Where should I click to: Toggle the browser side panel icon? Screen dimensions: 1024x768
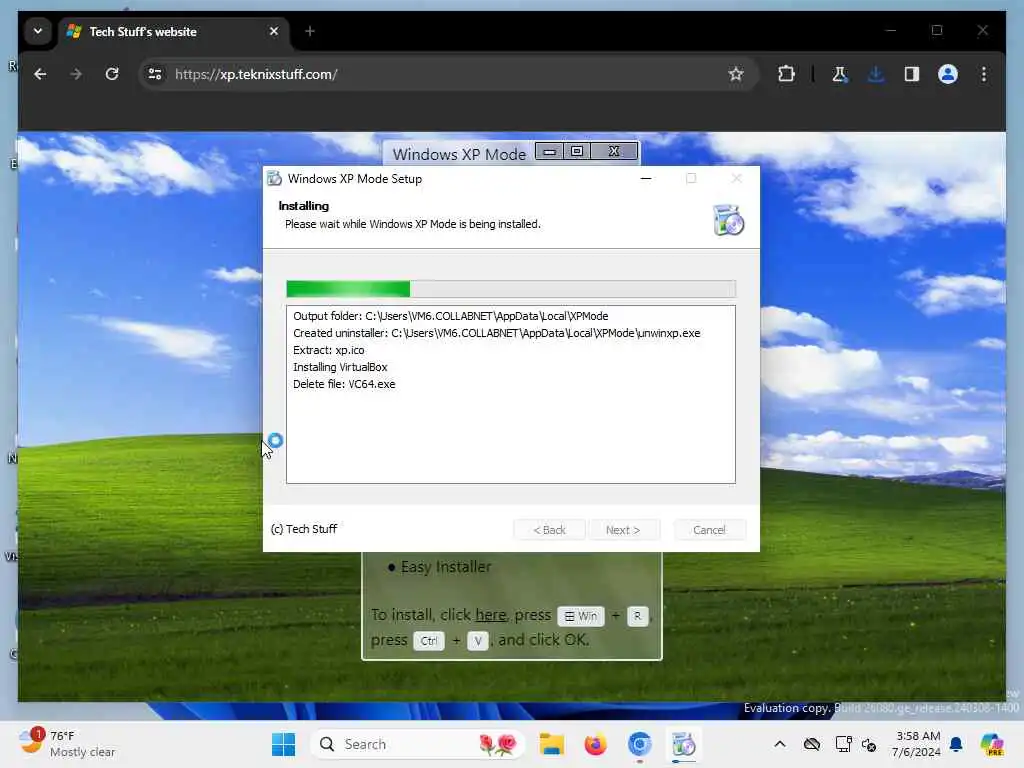[912, 74]
